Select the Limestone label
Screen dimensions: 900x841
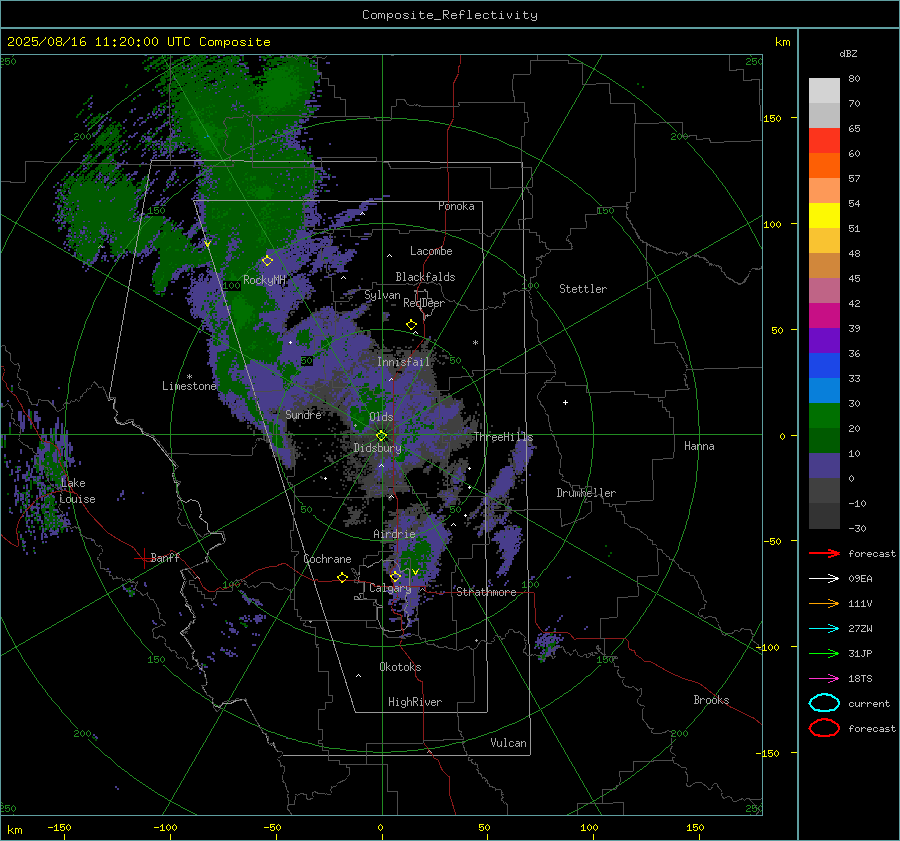(189, 386)
